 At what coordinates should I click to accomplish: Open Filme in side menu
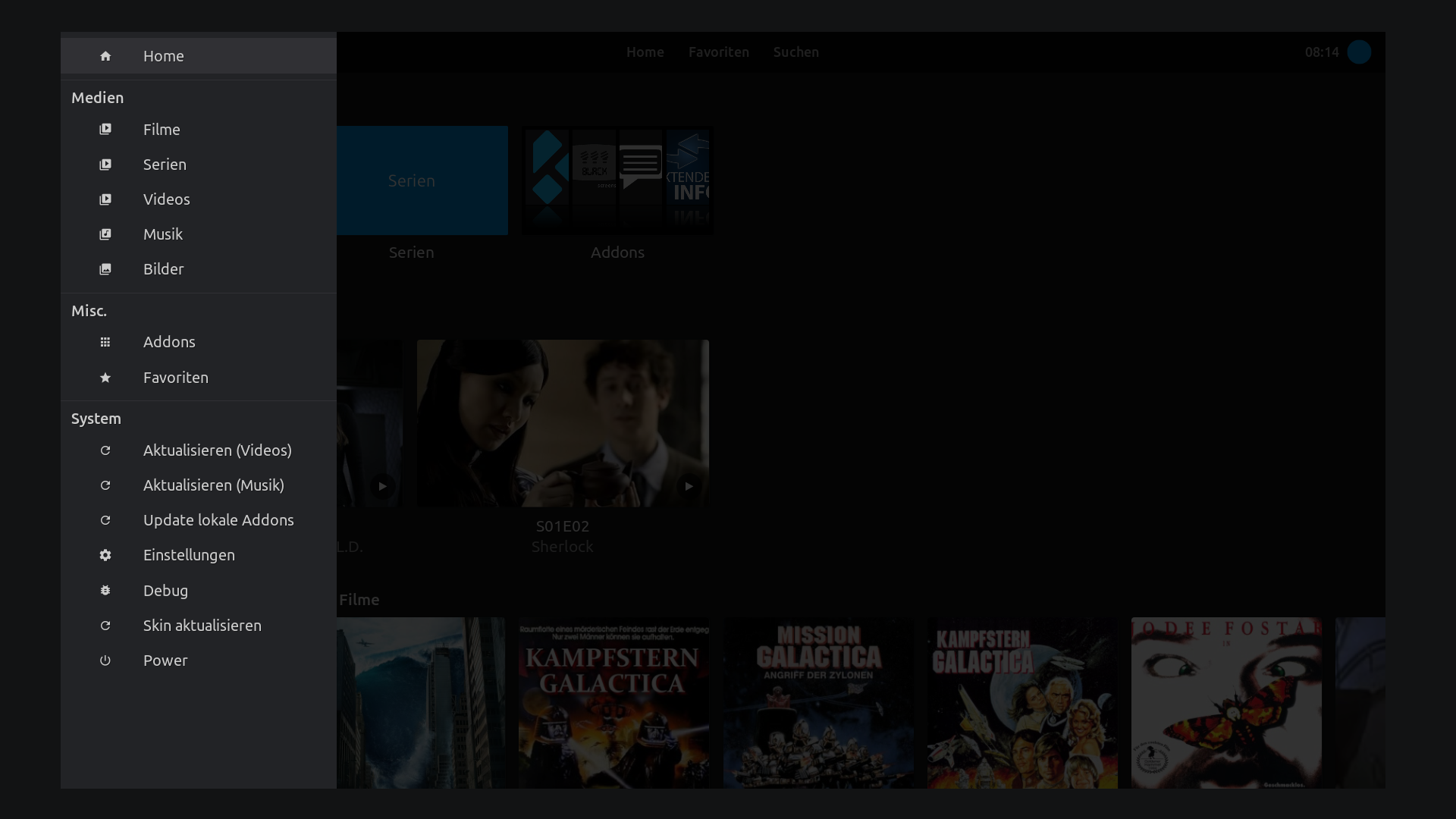[x=199, y=130]
